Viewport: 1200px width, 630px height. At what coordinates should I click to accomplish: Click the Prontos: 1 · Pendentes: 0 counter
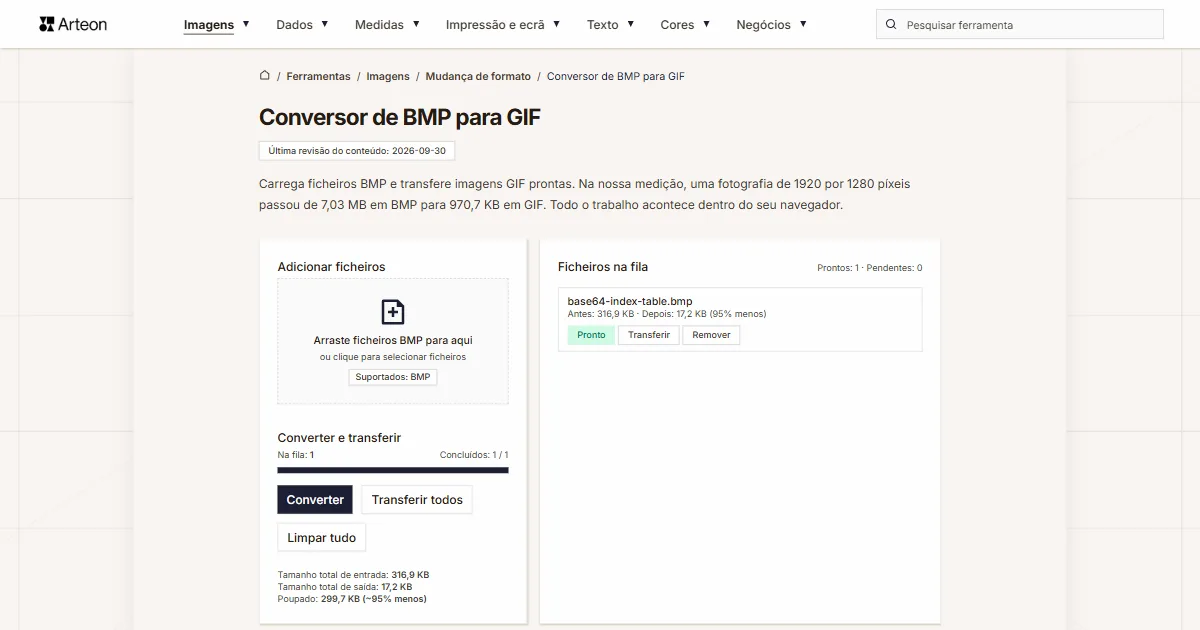coord(870,268)
